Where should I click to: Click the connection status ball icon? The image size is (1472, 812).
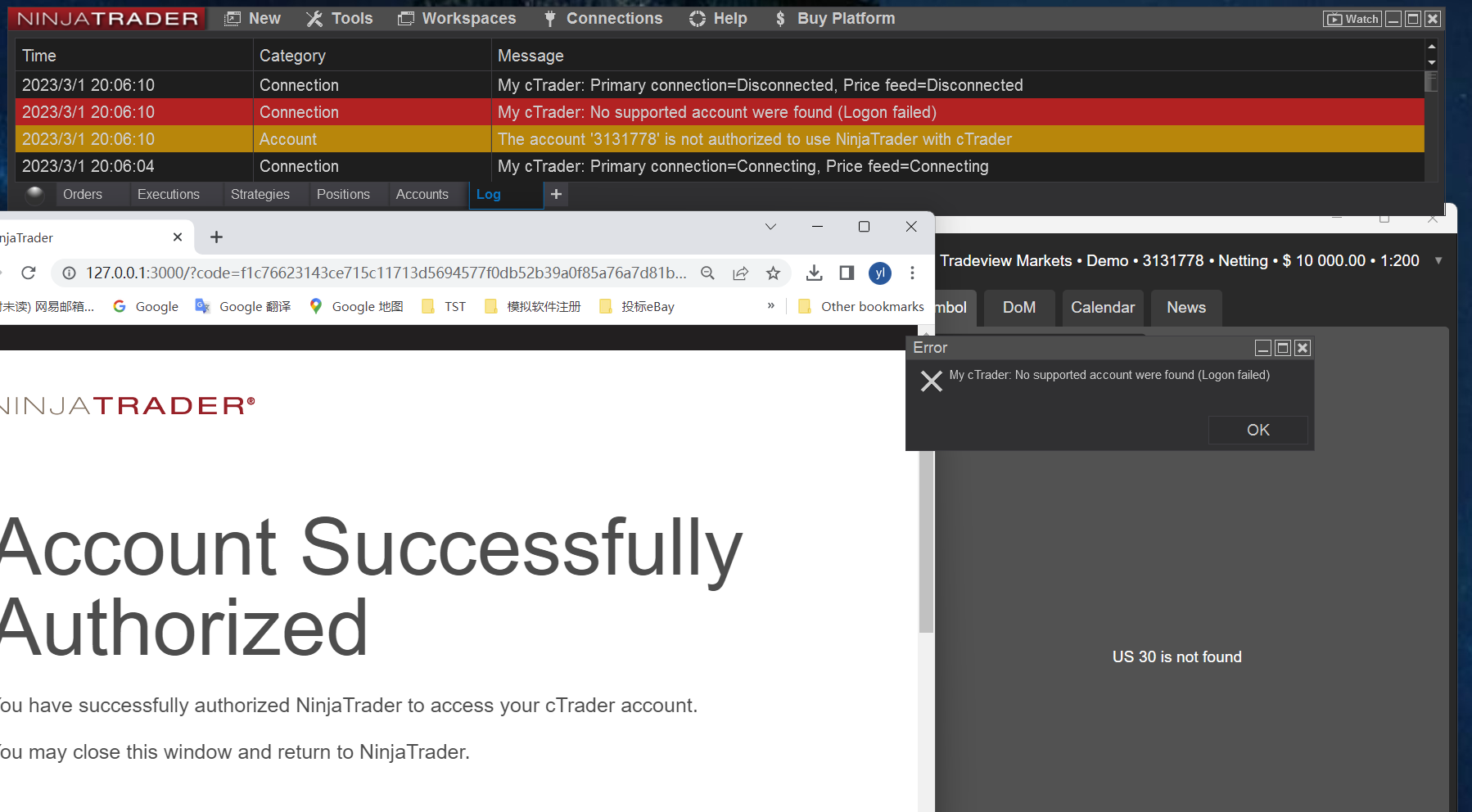pyautogui.click(x=35, y=194)
